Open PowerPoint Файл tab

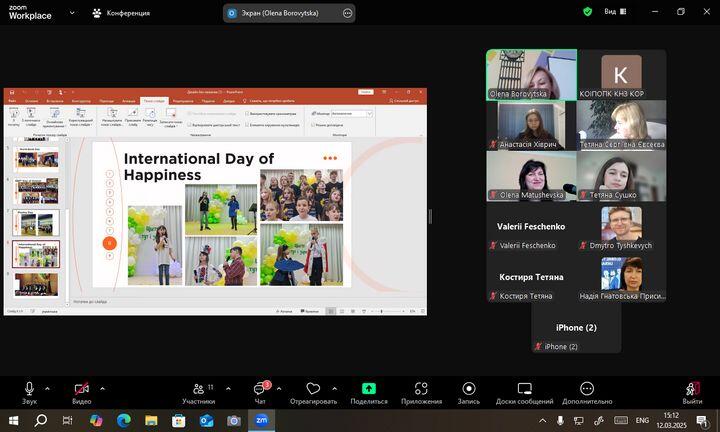[12, 101]
